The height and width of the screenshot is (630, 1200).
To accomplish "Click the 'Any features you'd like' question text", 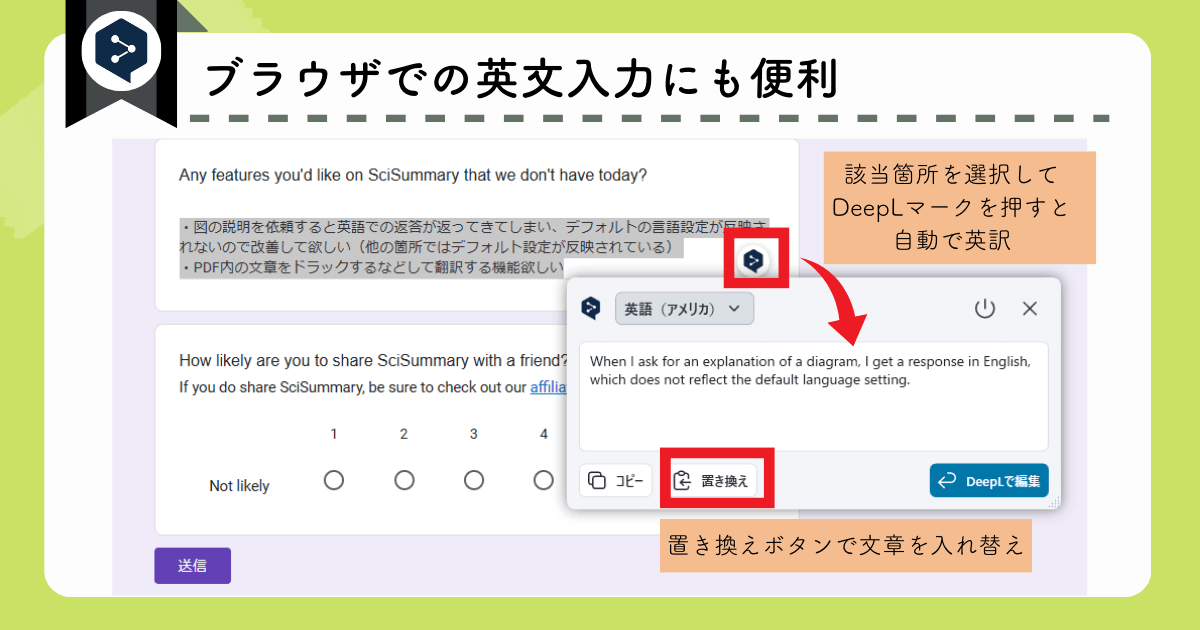I will [x=413, y=175].
